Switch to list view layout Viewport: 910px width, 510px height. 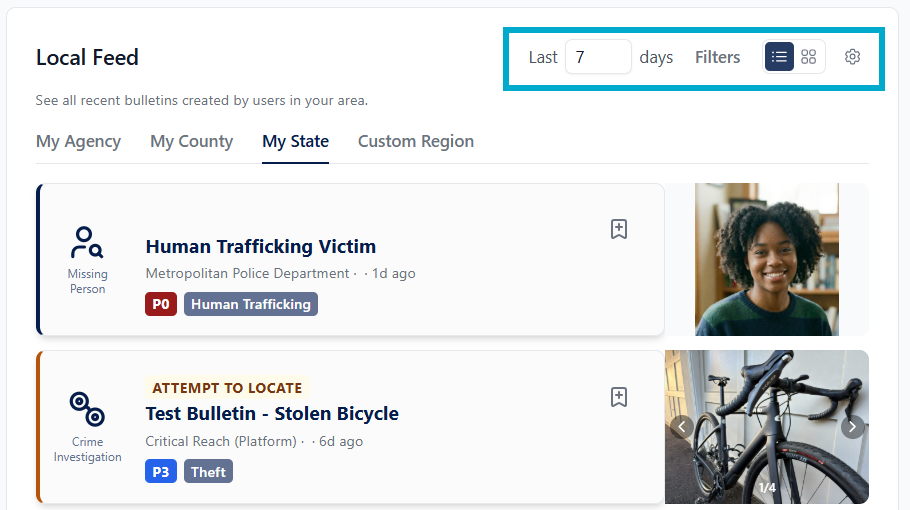click(x=779, y=57)
